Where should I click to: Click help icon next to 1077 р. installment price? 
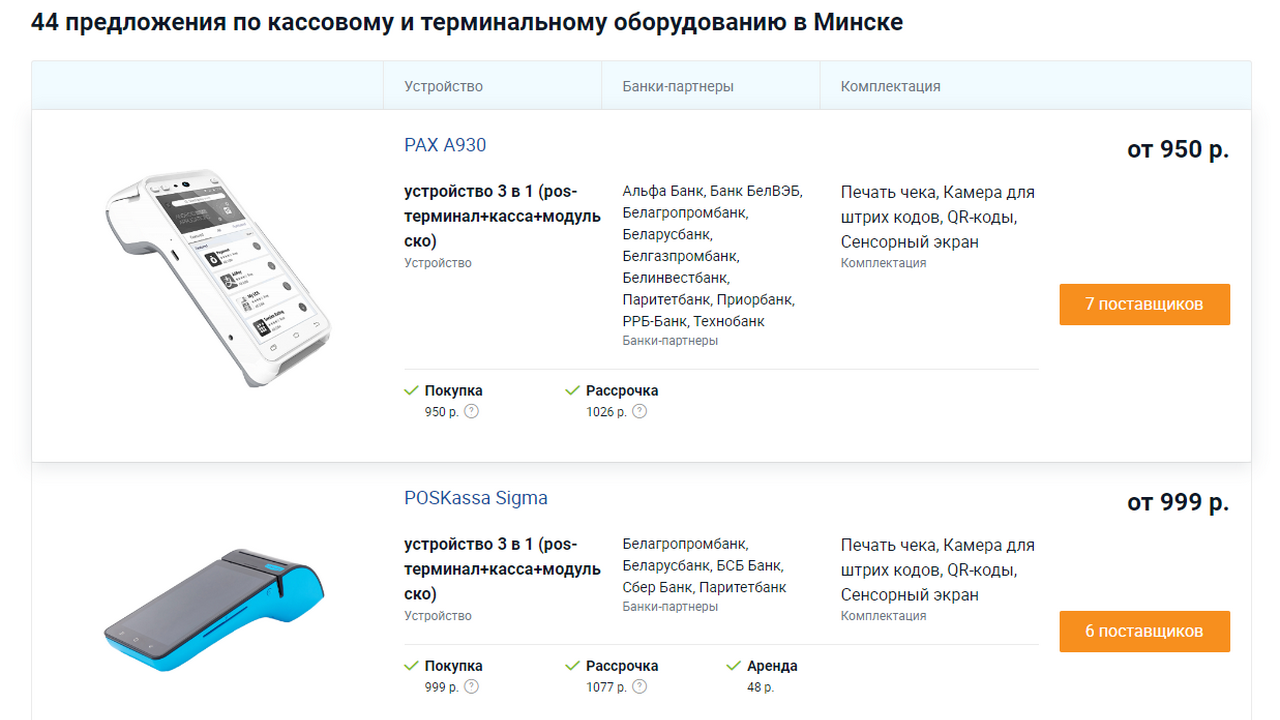coord(640,686)
